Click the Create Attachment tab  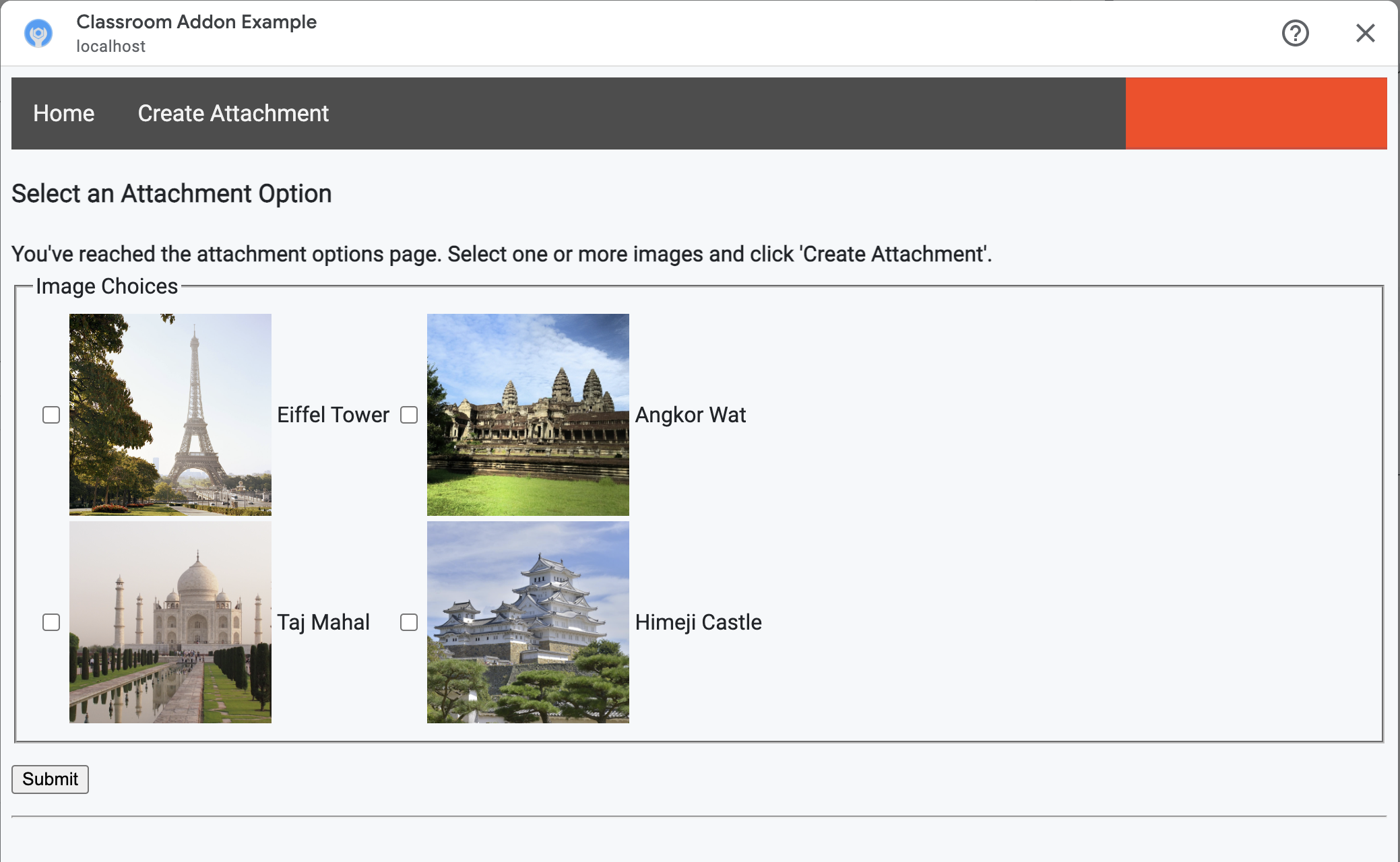[233, 113]
